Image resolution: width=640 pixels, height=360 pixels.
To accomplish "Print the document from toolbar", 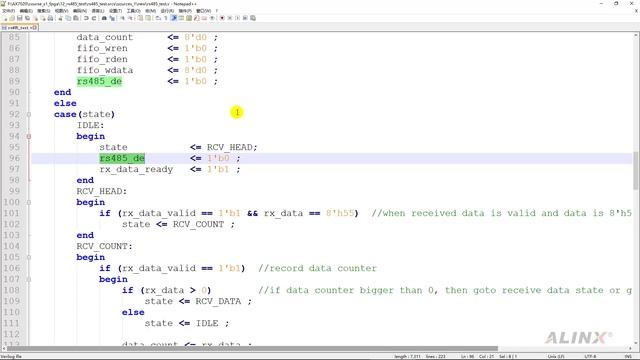I will click(50, 18).
